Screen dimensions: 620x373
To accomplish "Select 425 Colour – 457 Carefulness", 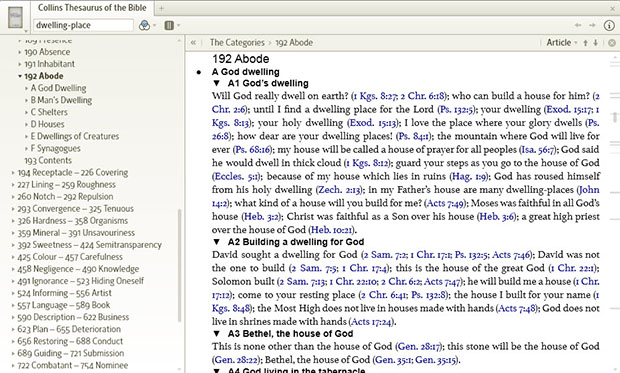I will [70, 257].
